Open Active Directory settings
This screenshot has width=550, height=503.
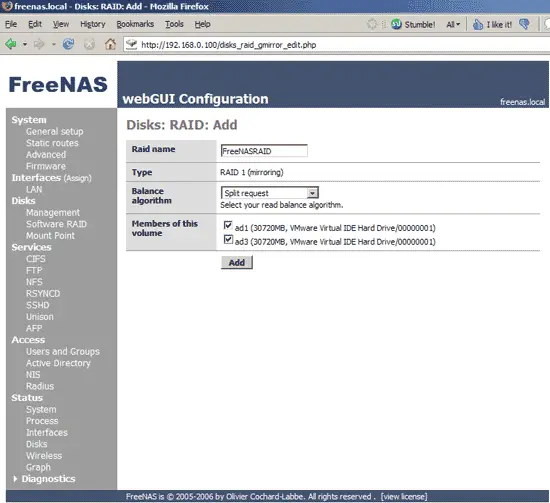point(58,363)
